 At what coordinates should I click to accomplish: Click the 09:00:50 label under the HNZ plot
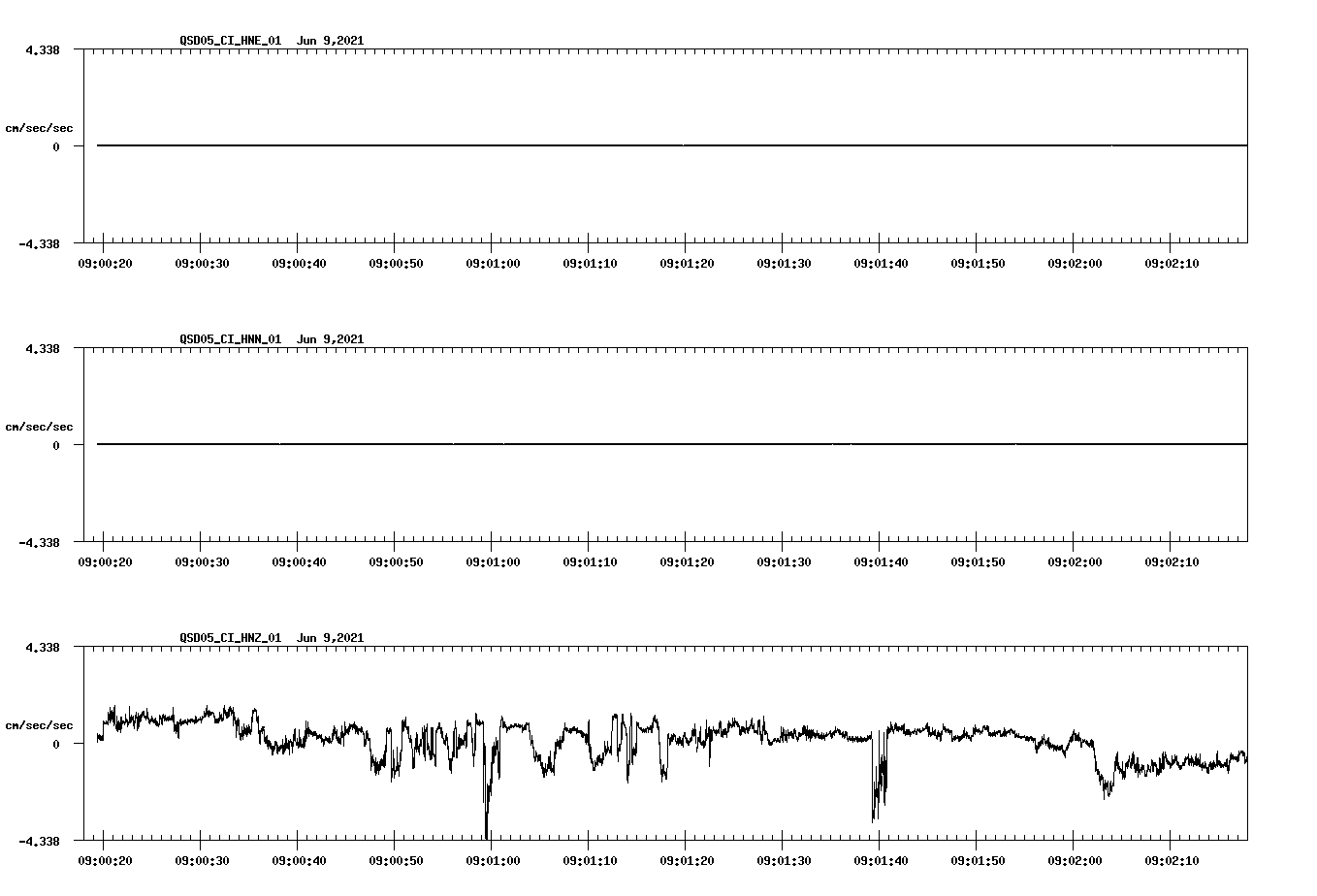(x=396, y=861)
